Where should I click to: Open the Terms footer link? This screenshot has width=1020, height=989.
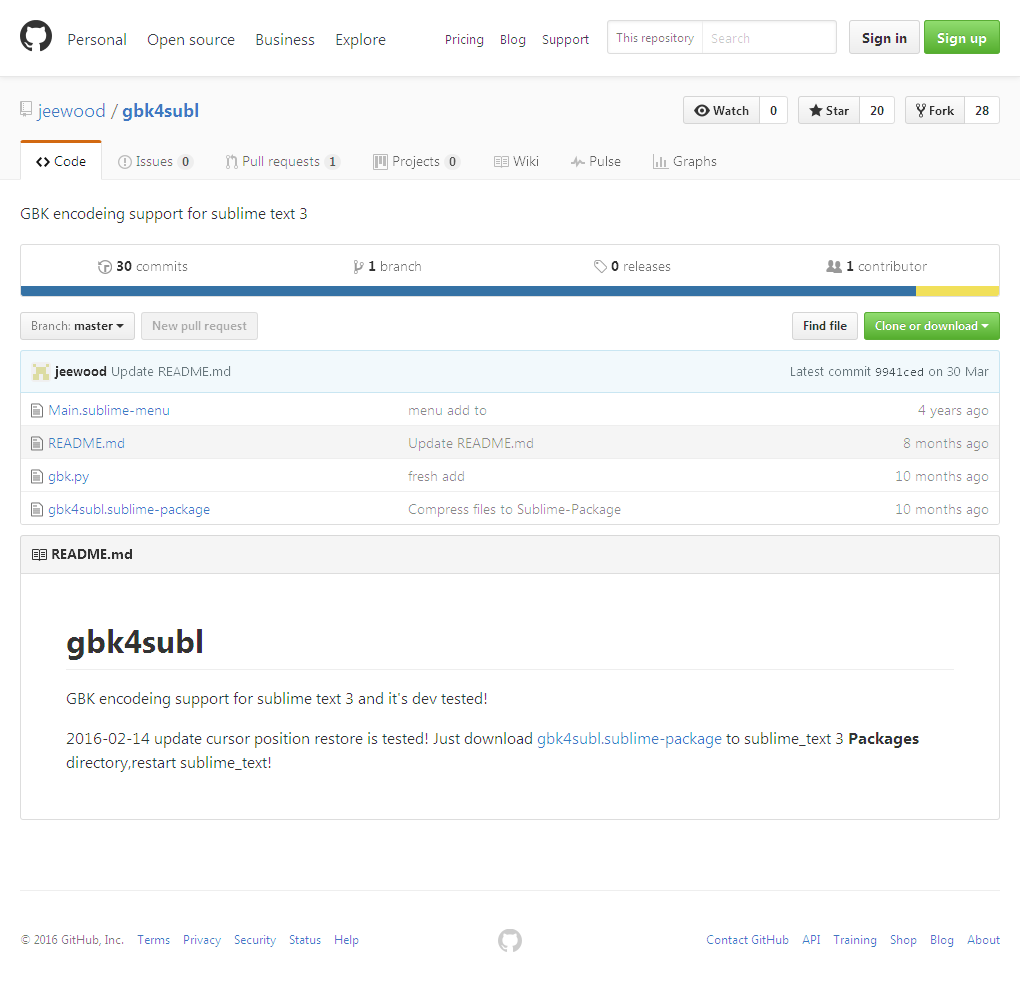[154, 940]
